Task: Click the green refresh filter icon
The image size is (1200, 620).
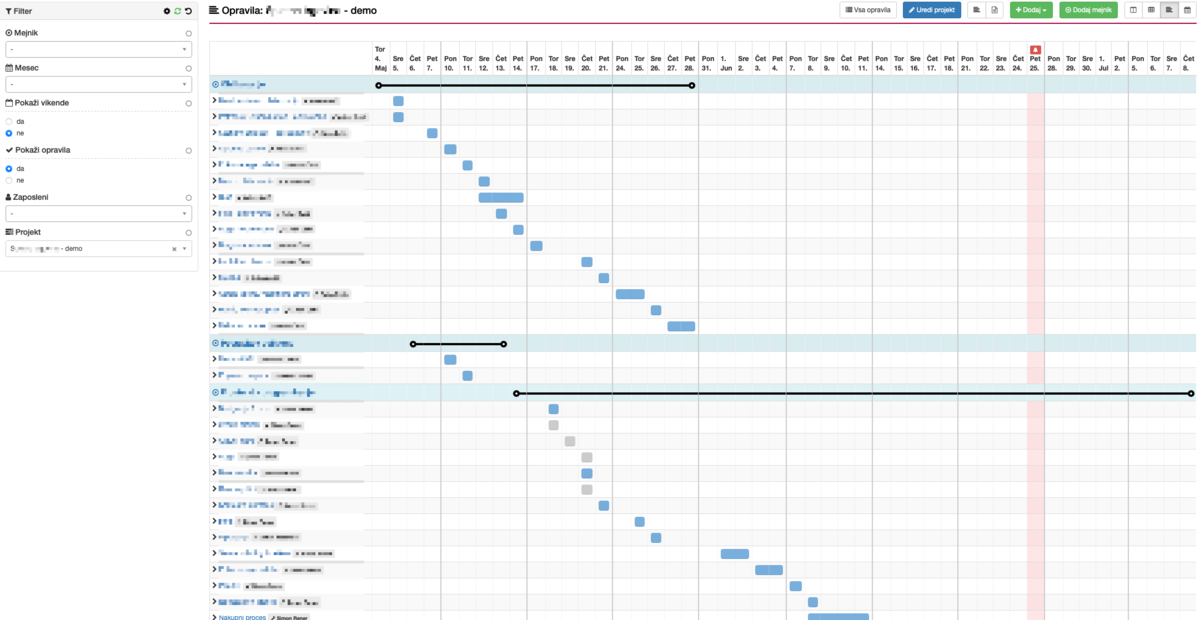Action: coord(178,11)
